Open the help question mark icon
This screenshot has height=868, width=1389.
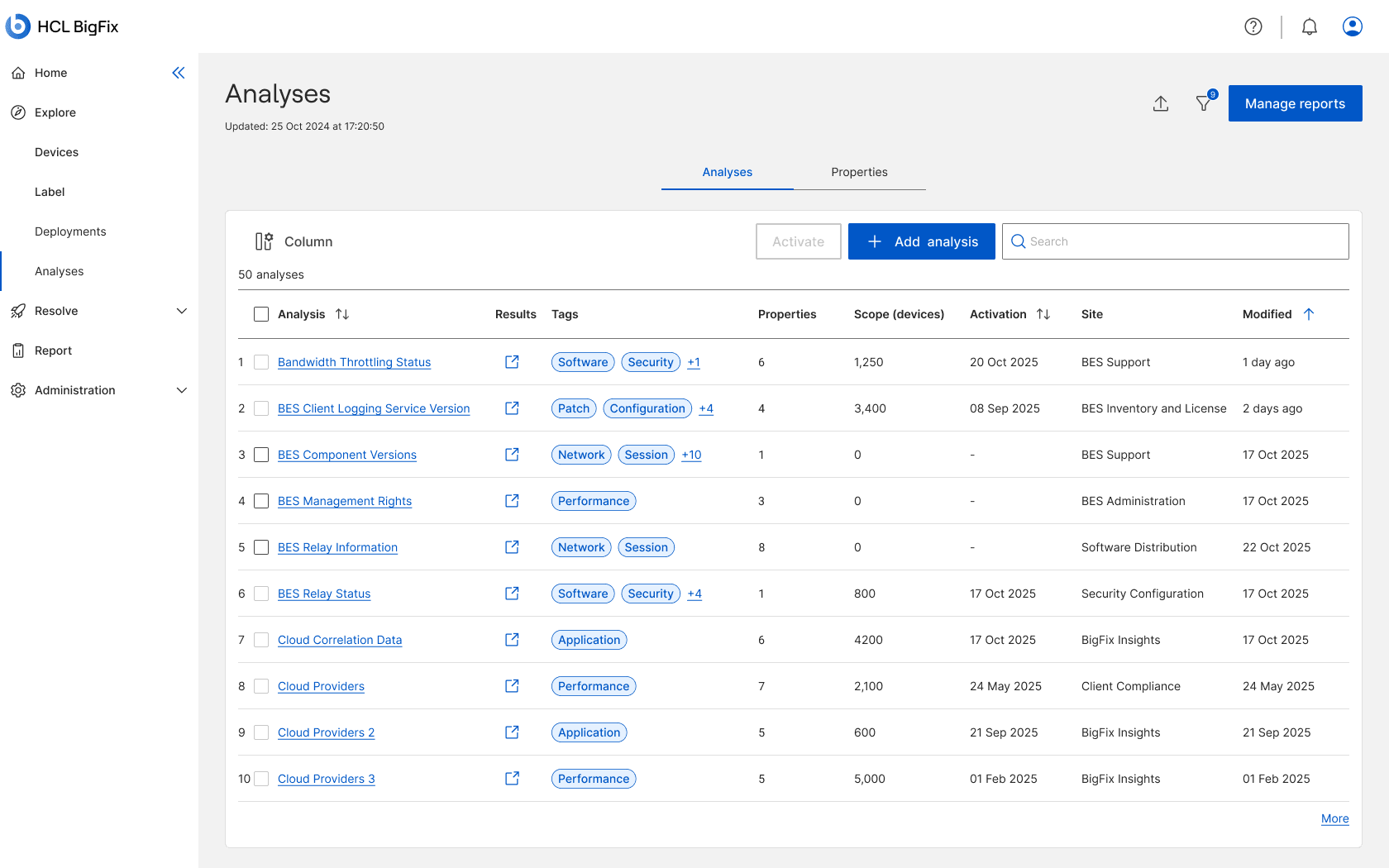[x=1253, y=26]
